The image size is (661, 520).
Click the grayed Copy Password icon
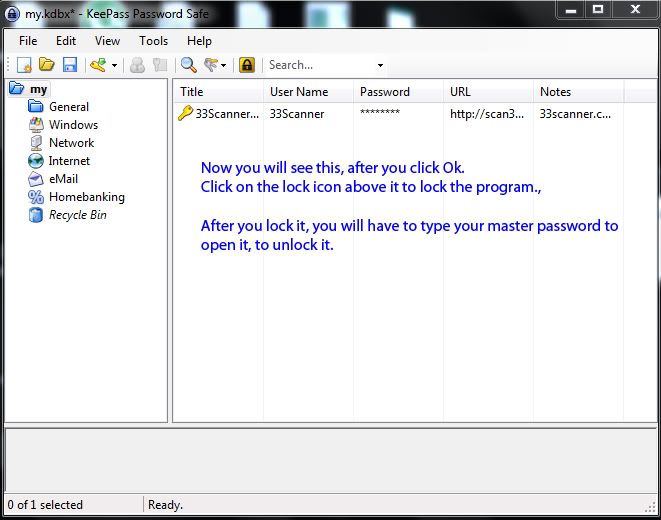click(x=160, y=65)
